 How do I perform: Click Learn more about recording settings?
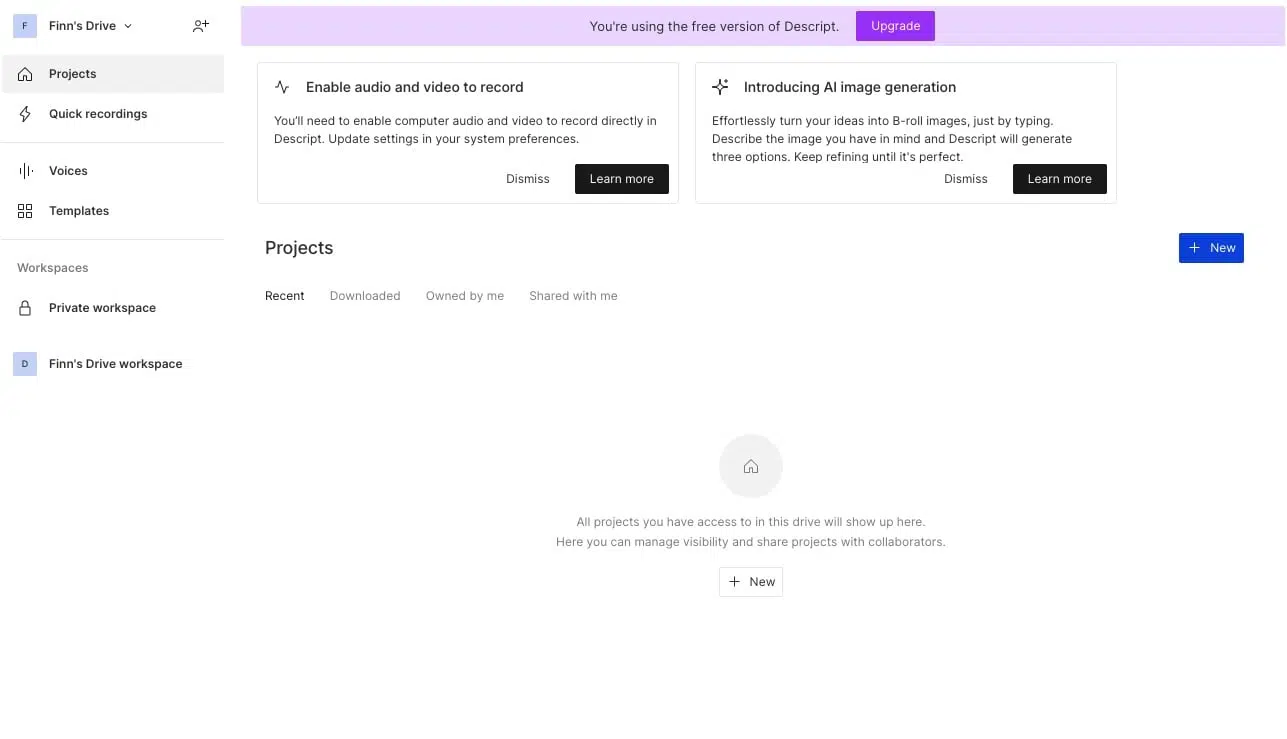[621, 178]
